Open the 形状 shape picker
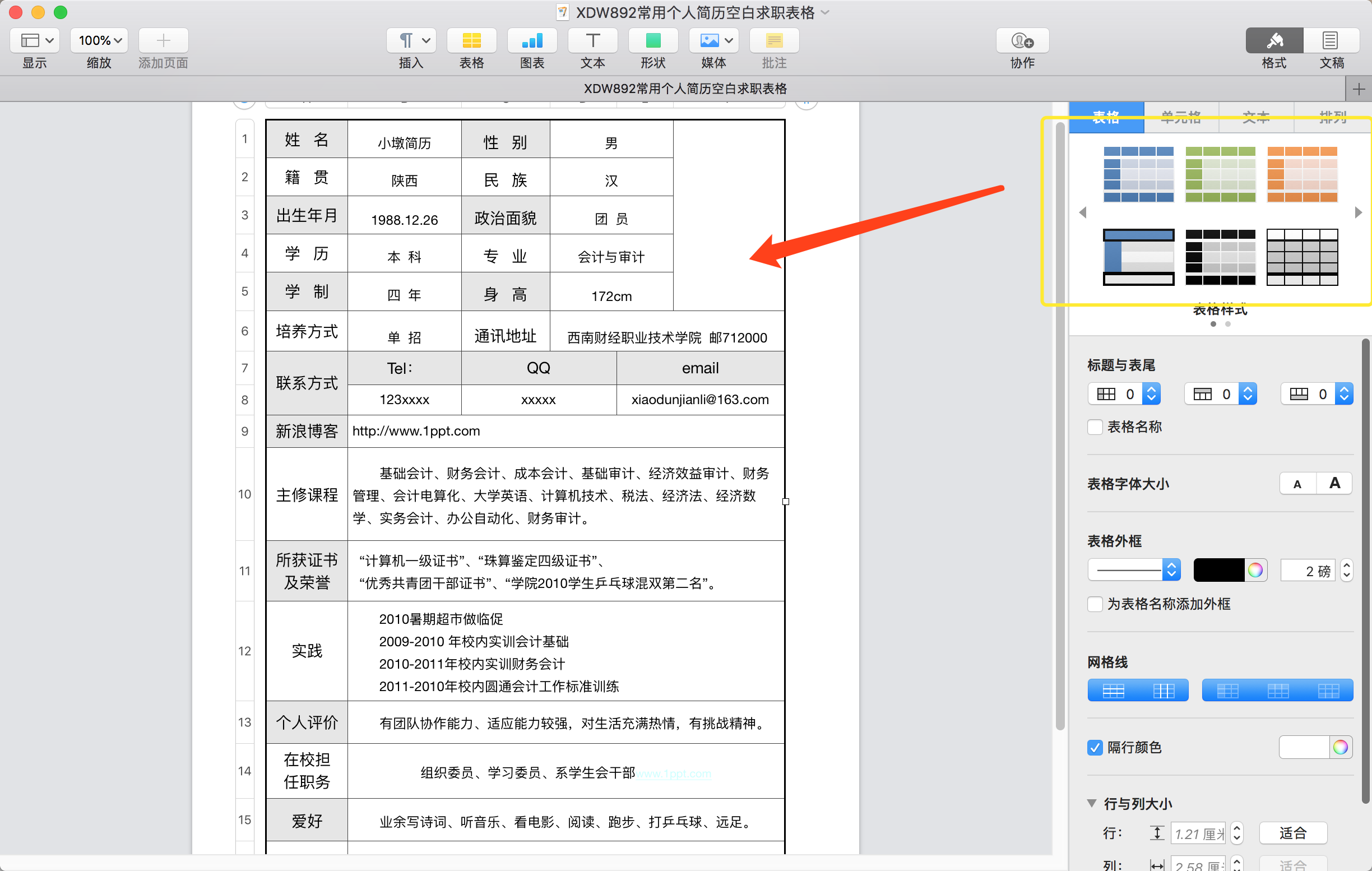This screenshot has height=871, width=1372. [x=653, y=40]
